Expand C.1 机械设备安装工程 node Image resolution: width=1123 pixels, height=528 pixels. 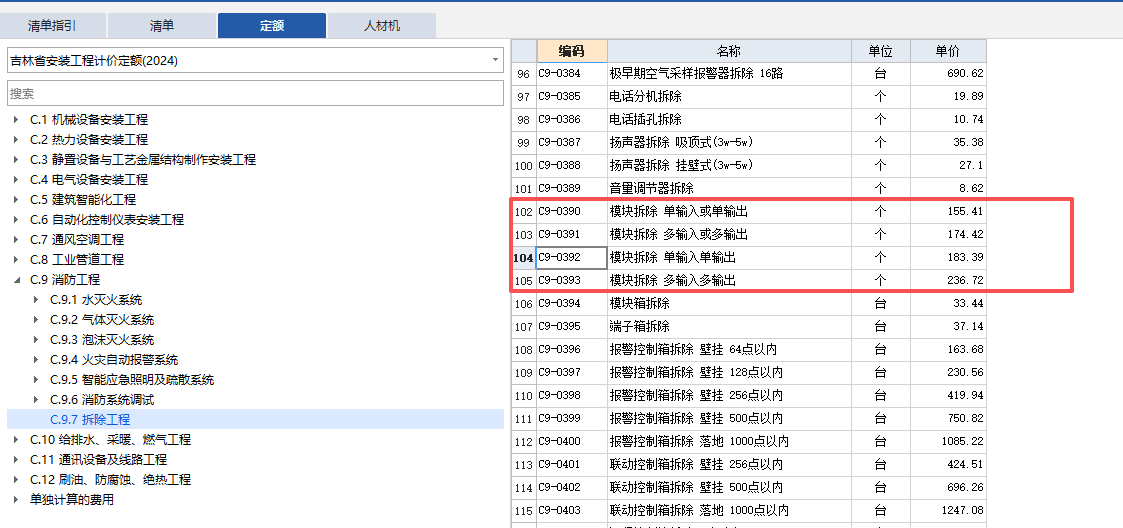(16, 120)
